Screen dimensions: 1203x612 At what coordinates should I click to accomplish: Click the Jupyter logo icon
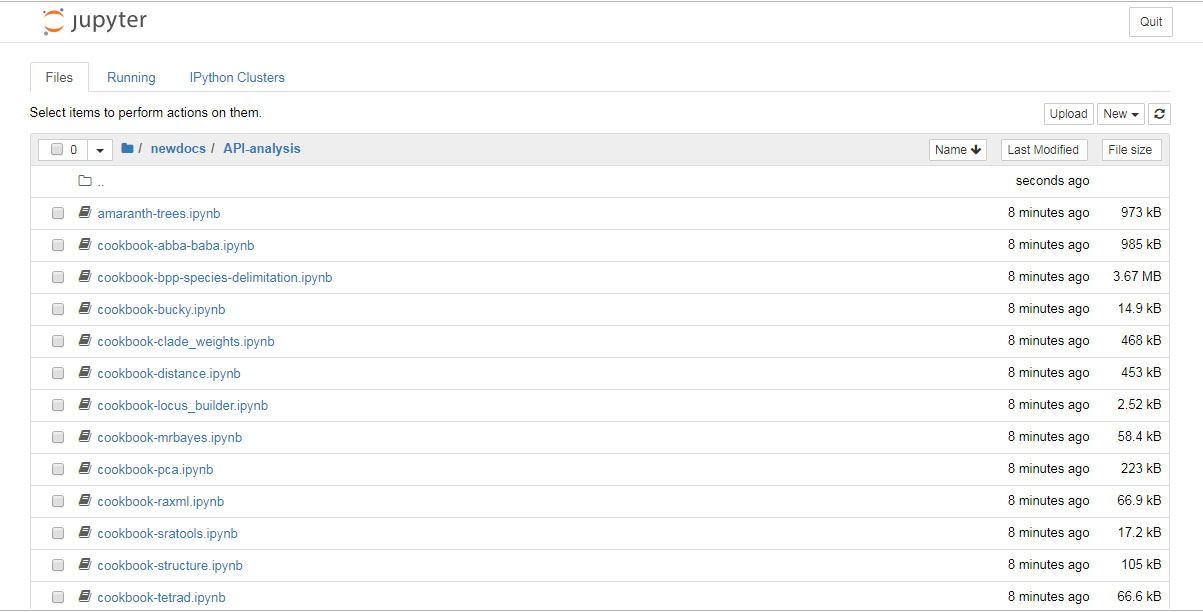click(x=53, y=22)
